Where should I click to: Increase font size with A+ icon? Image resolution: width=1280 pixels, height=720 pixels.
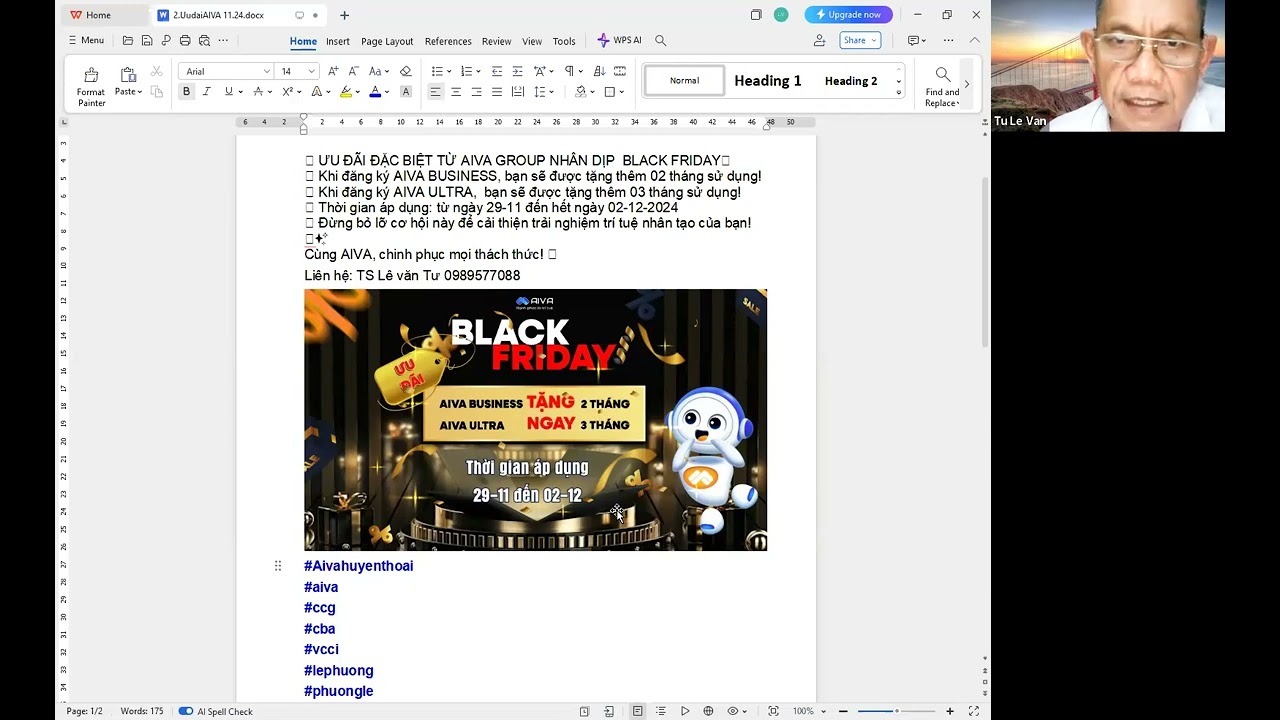tap(333, 71)
